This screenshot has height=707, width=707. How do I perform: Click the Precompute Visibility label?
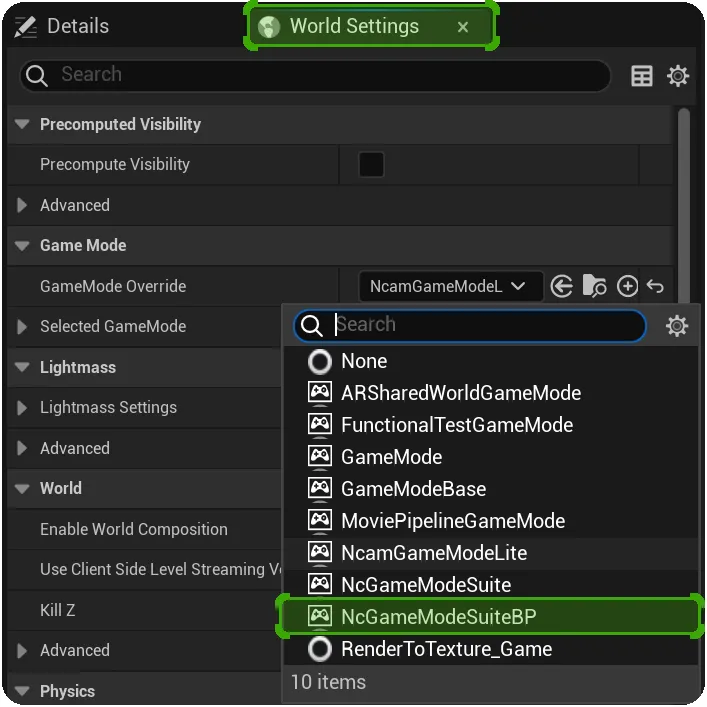click(x=115, y=165)
